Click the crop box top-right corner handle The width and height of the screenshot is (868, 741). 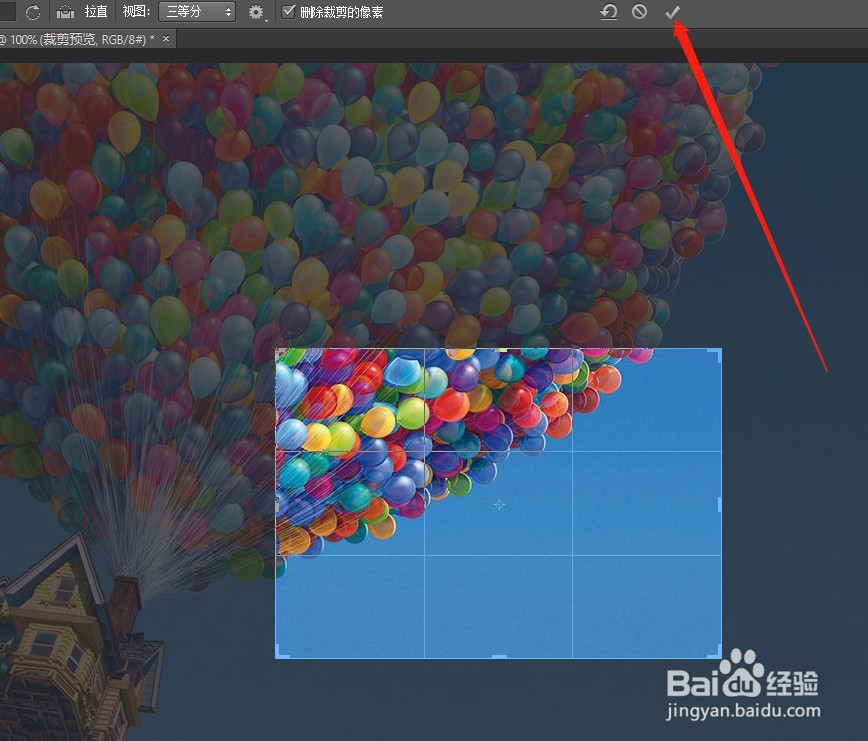pos(715,355)
